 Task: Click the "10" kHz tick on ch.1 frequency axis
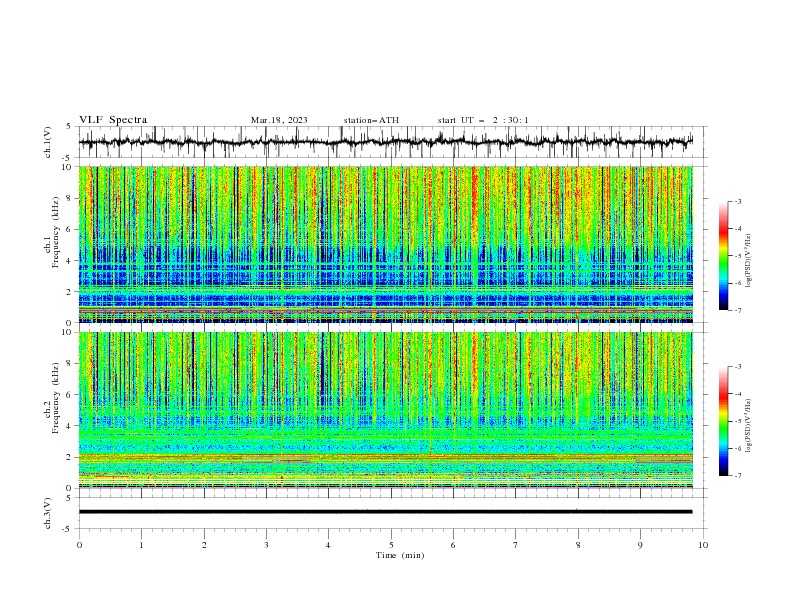[x=67, y=167]
